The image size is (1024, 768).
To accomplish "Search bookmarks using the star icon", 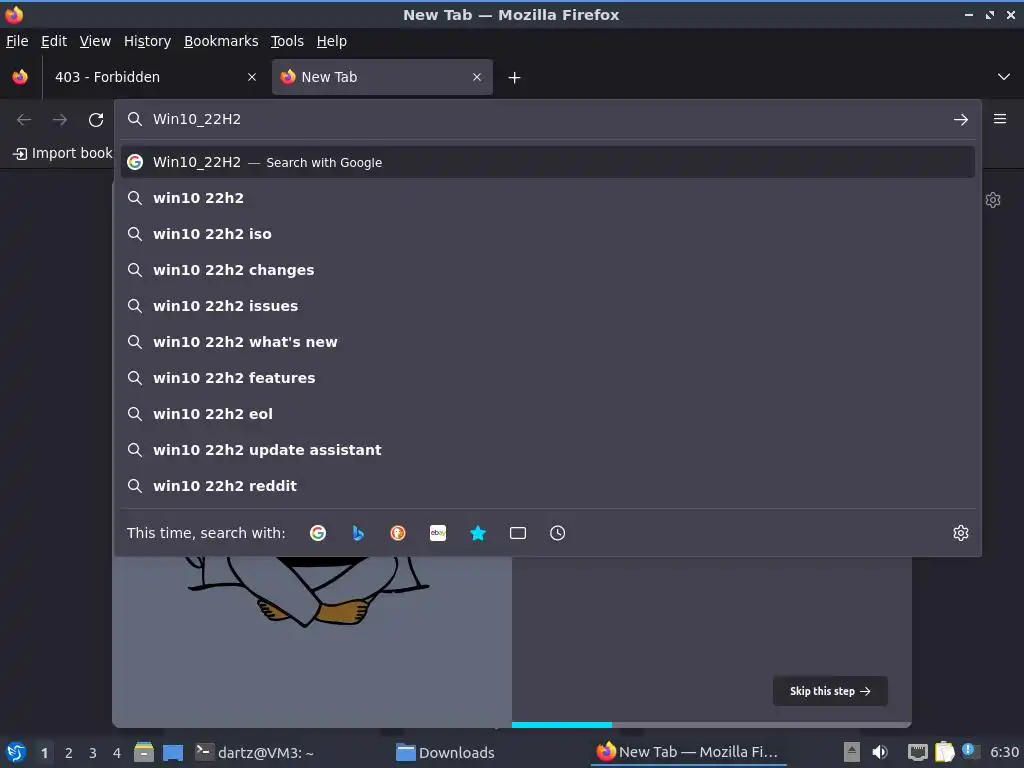I will 478,533.
